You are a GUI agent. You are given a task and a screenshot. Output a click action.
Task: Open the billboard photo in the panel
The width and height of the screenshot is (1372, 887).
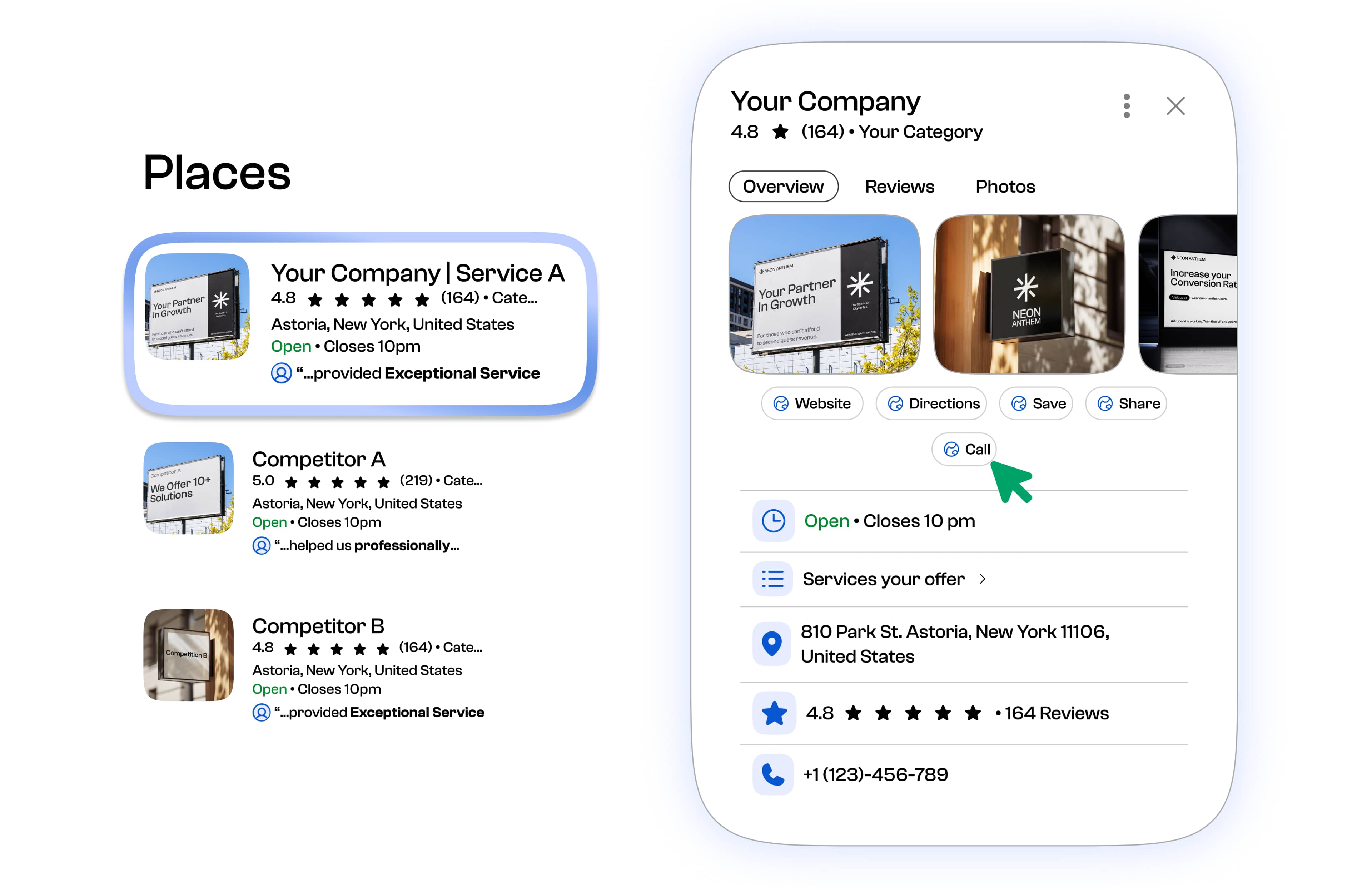[824, 294]
